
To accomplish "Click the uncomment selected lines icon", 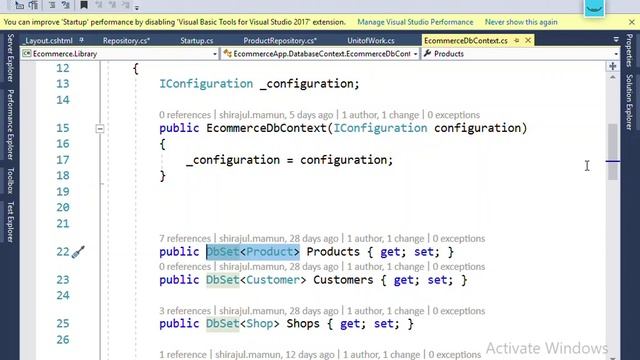I will [66, 5].
